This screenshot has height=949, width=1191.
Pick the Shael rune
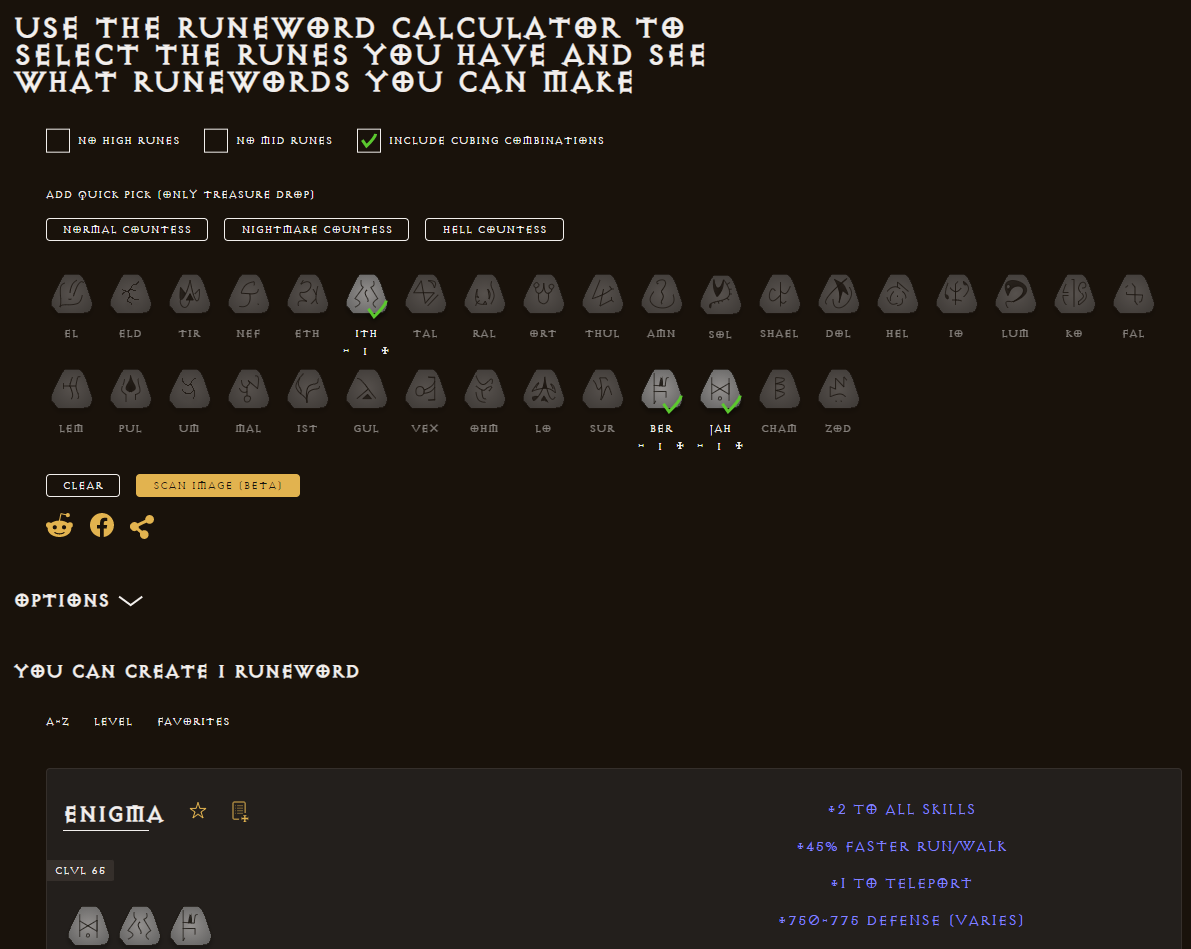[x=779, y=295]
